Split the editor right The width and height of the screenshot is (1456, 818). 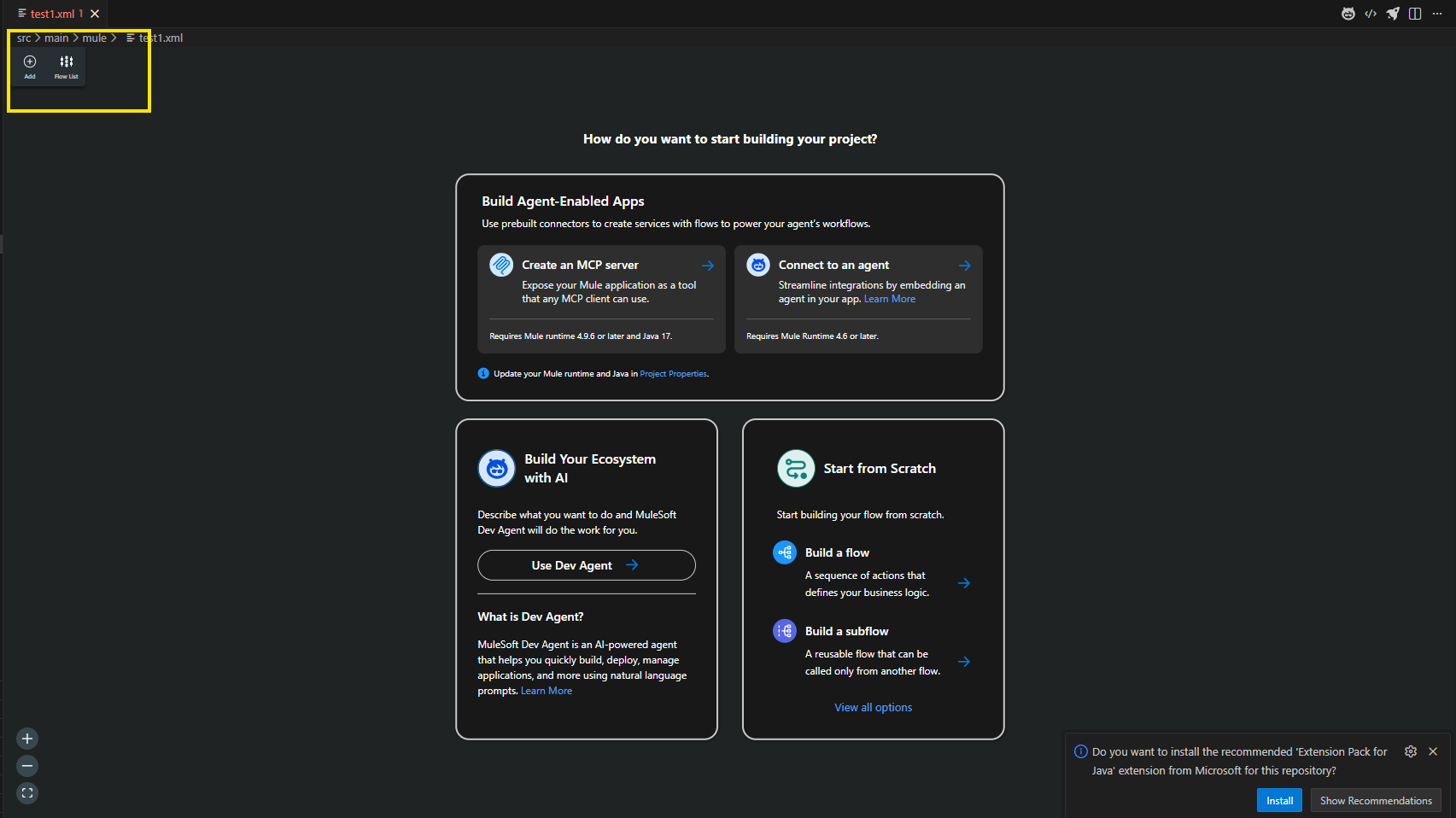click(1415, 14)
